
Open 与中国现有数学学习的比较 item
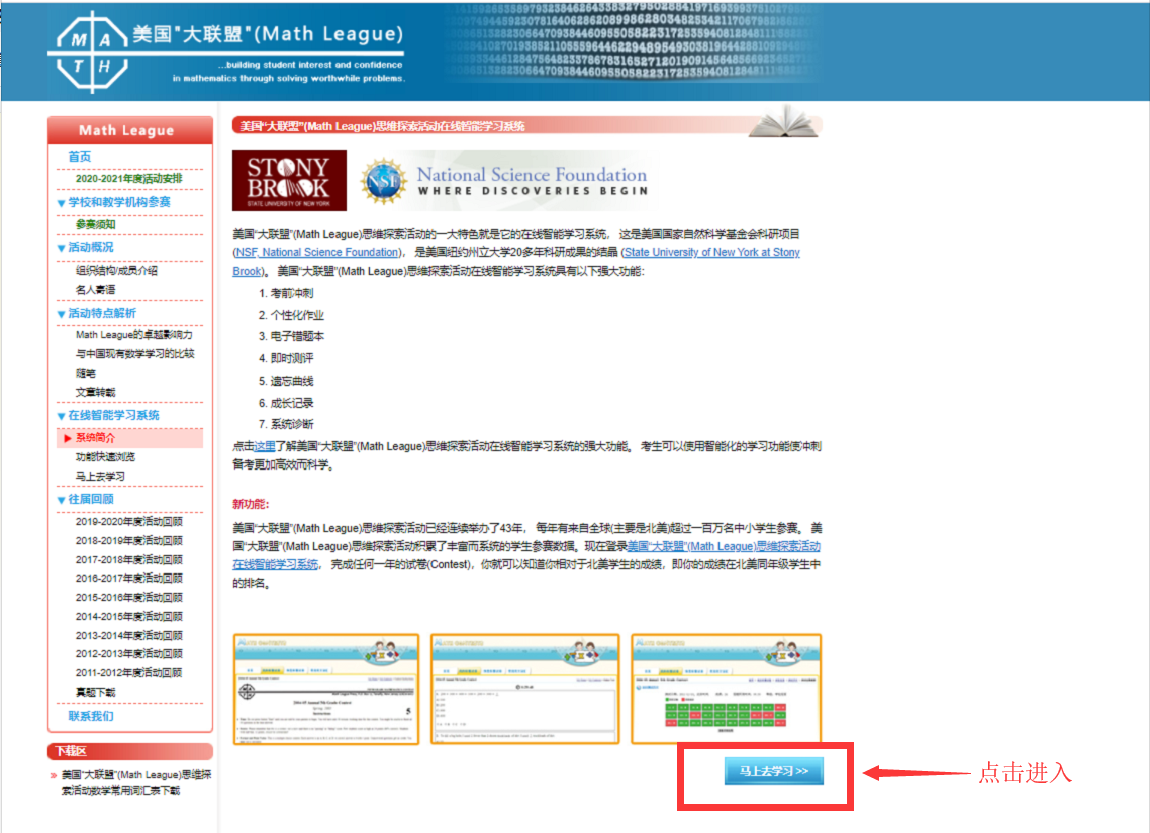click(x=135, y=353)
